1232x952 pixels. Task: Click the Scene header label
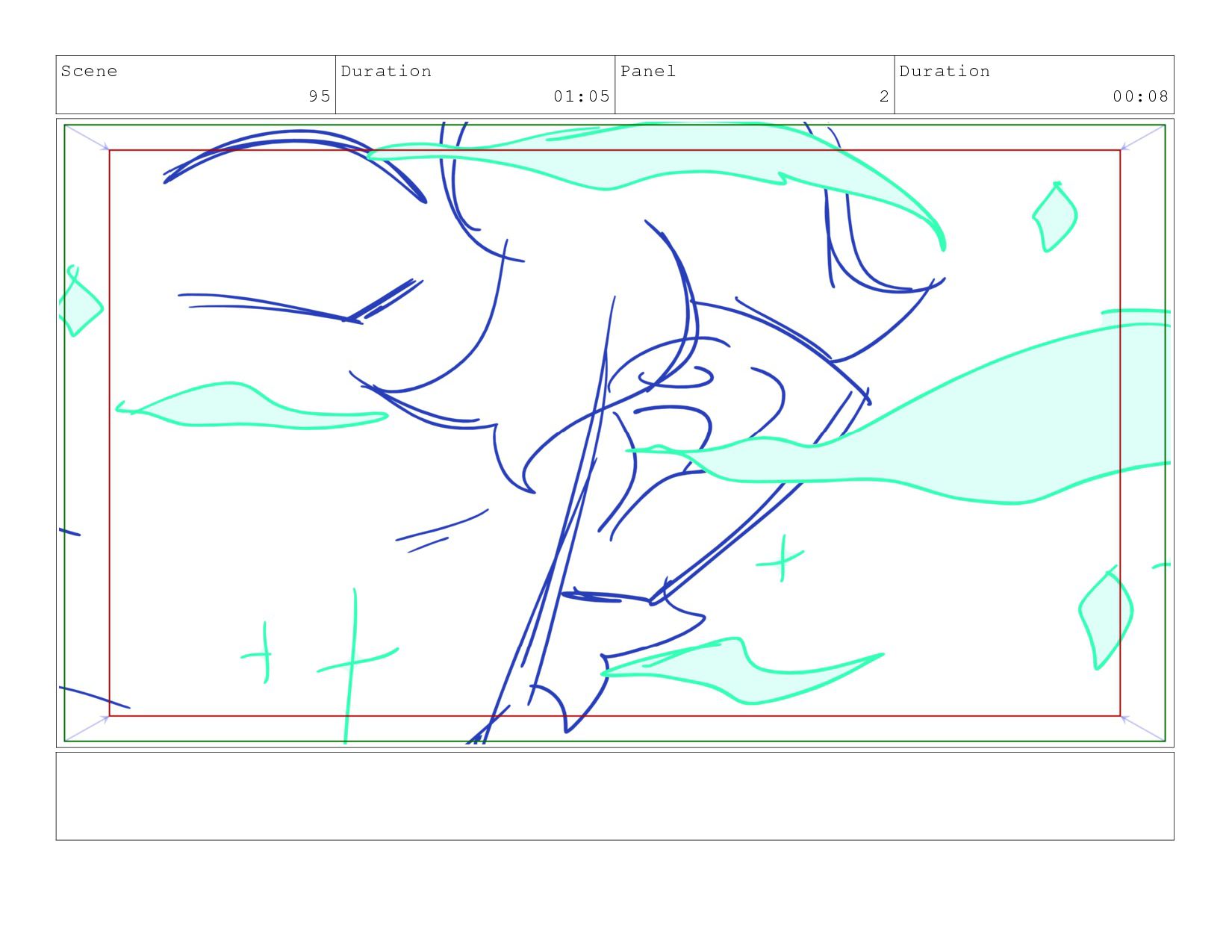(89, 72)
